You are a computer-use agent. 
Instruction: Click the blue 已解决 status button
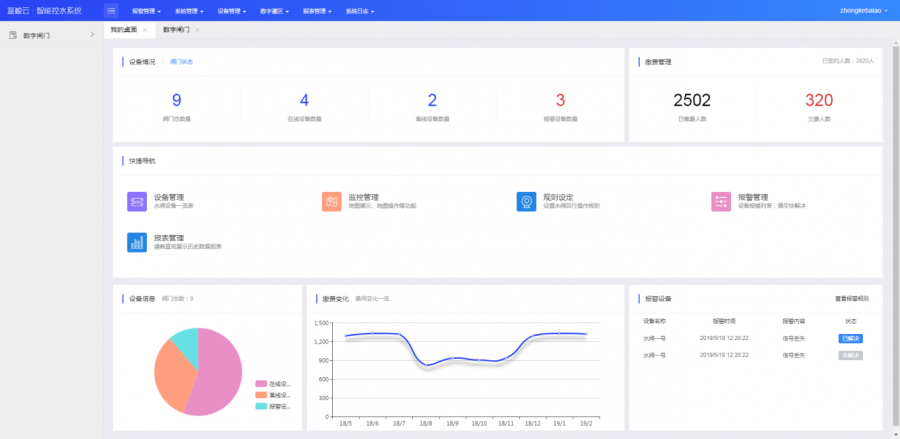click(x=851, y=339)
